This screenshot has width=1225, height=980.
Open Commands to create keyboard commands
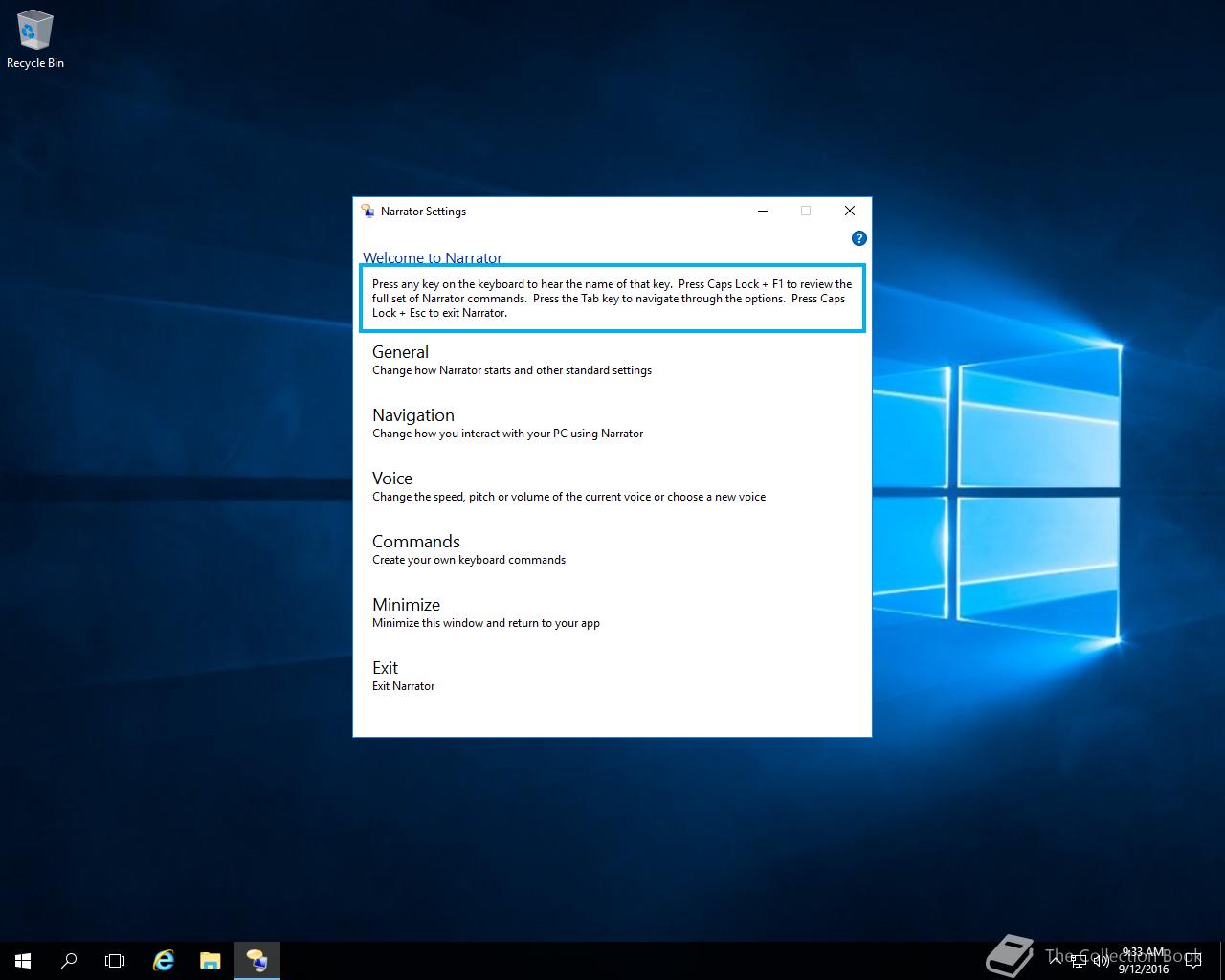point(469,549)
